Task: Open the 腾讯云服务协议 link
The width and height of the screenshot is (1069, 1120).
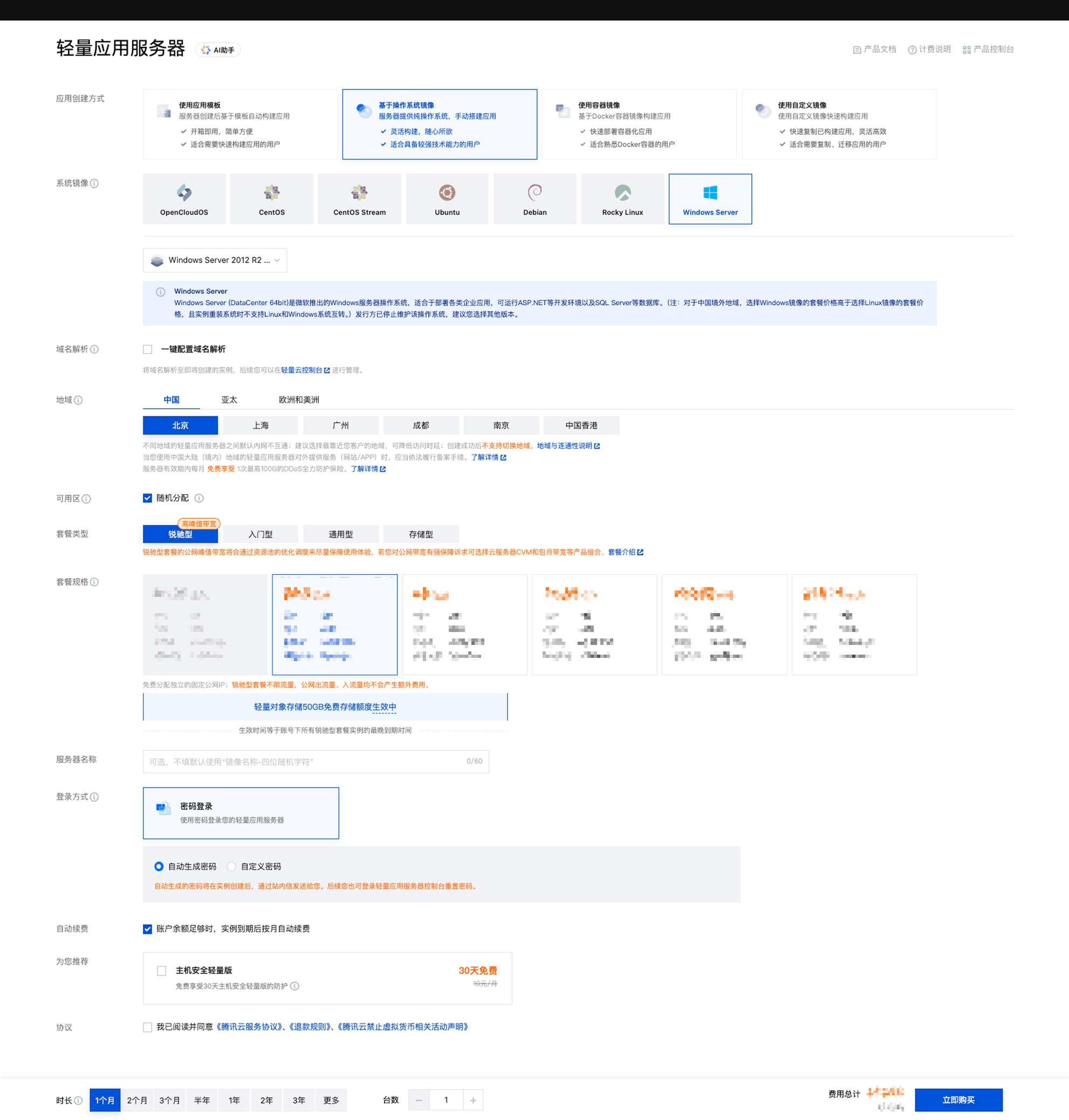Action: pyautogui.click(x=249, y=1027)
